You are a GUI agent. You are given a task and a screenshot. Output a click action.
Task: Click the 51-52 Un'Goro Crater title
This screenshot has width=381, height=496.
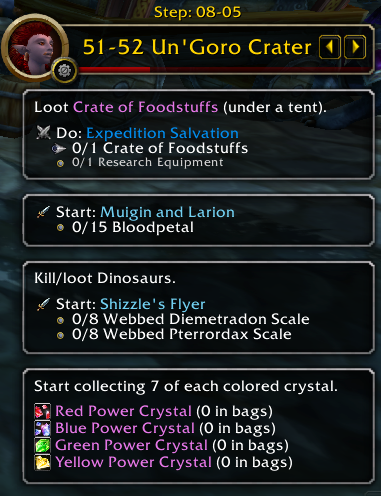tap(197, 47)
